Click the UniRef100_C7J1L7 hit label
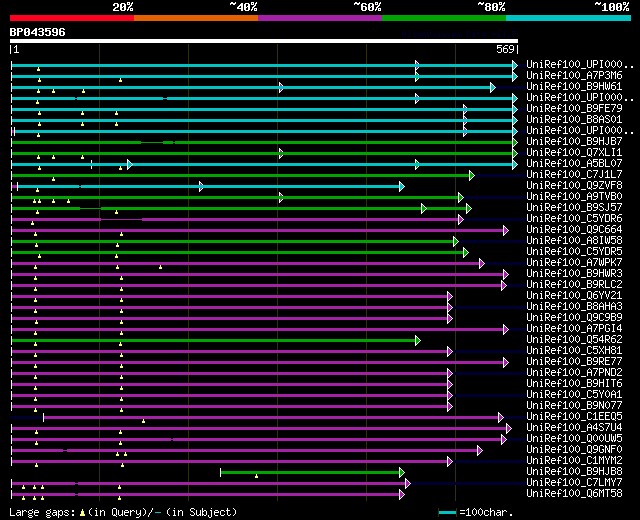This screenshot has height=520, width=640. [x=574, y=175]
